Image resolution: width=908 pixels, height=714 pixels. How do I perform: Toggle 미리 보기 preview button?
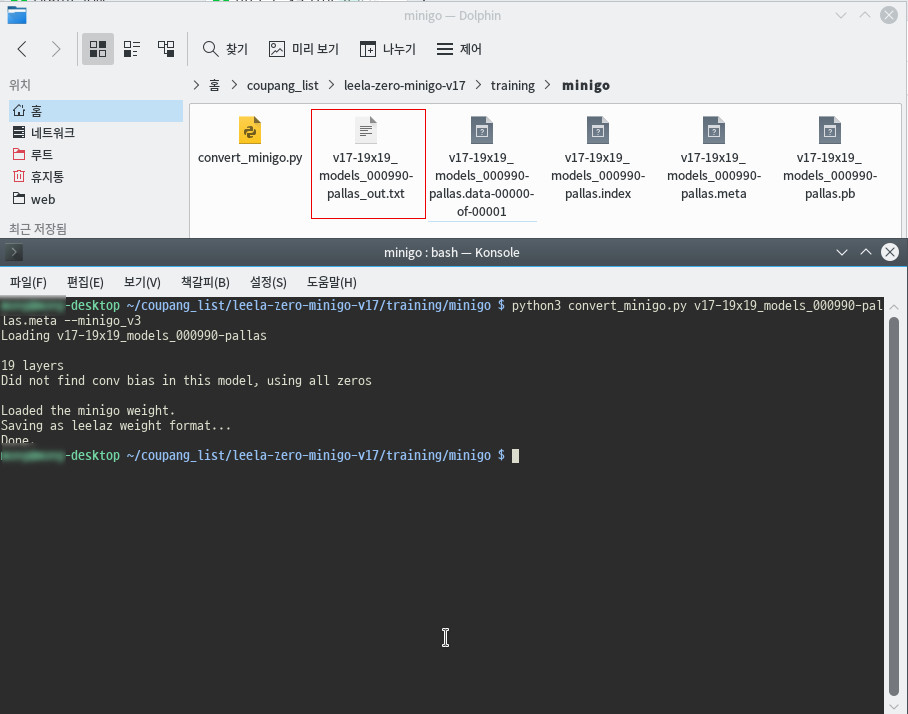pos(304,49)
